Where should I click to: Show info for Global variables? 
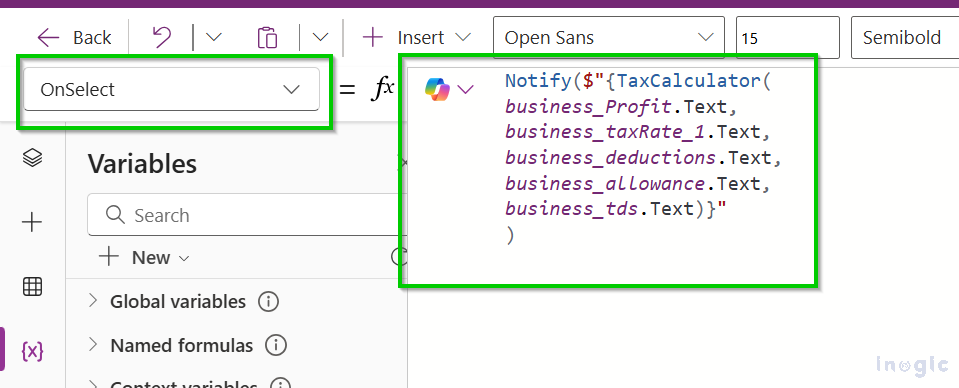[x=268, y=302]
